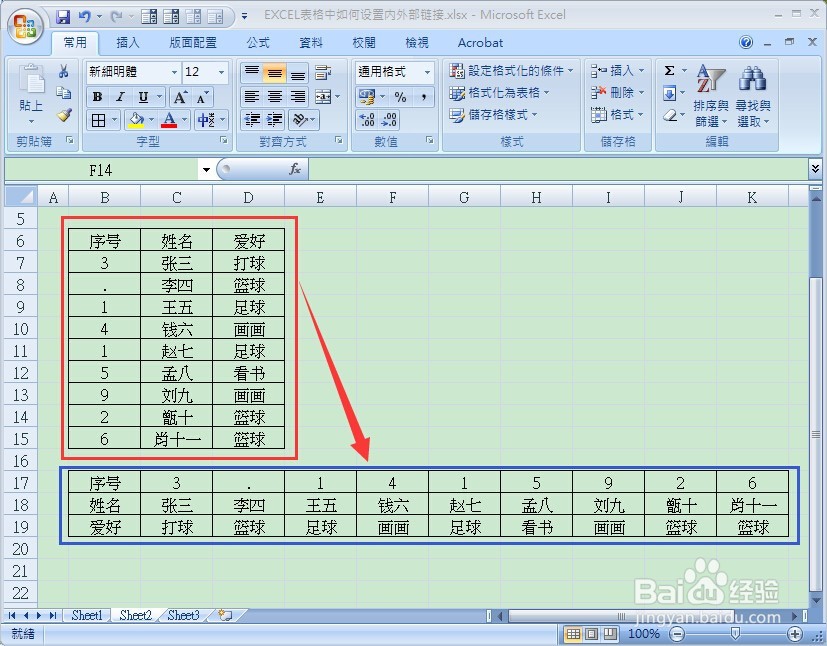Viewport: 827px width, 646px height.
Task: Toggle Bold formatting on selected cell
Action: click(97, 97)
